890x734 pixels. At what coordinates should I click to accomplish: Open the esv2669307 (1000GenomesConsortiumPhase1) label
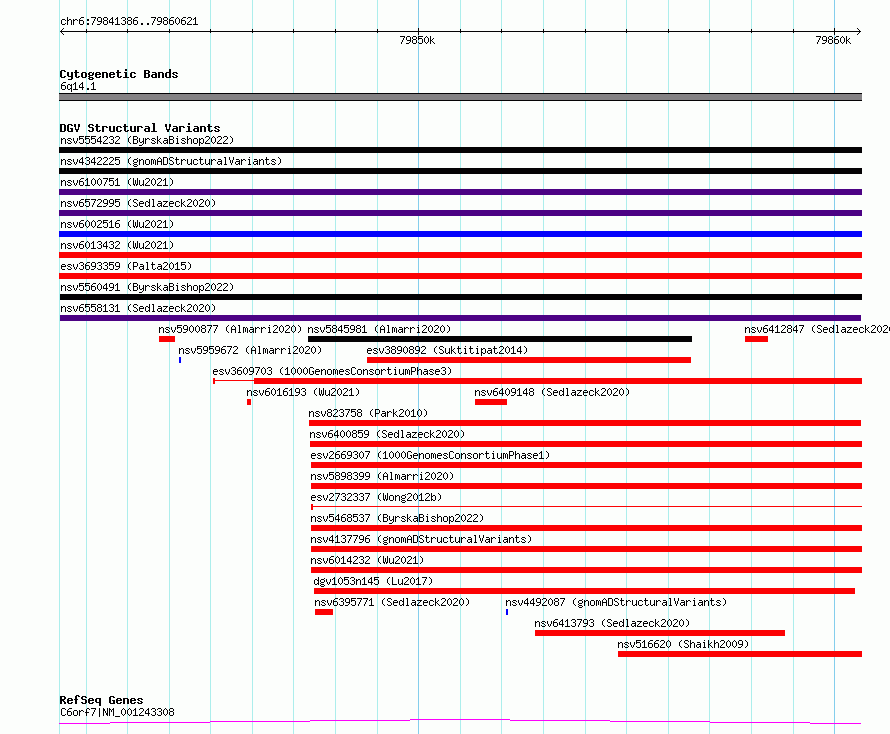430,455
